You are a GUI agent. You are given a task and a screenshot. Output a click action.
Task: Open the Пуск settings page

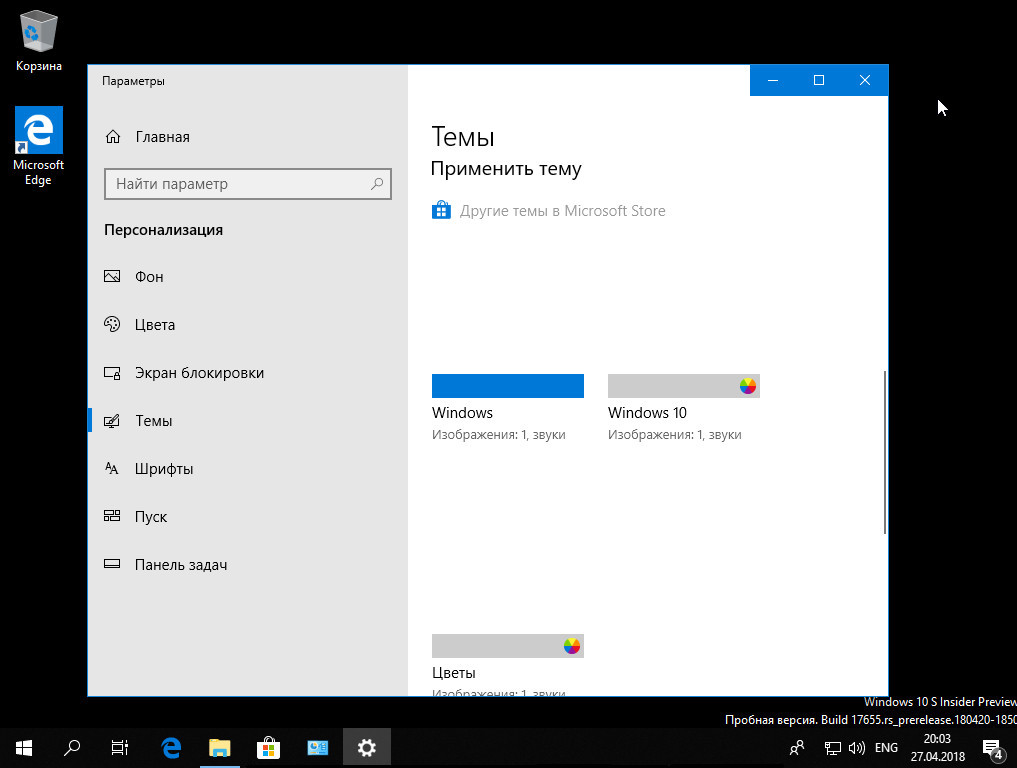pyautogui.click(x=247, y=516)
